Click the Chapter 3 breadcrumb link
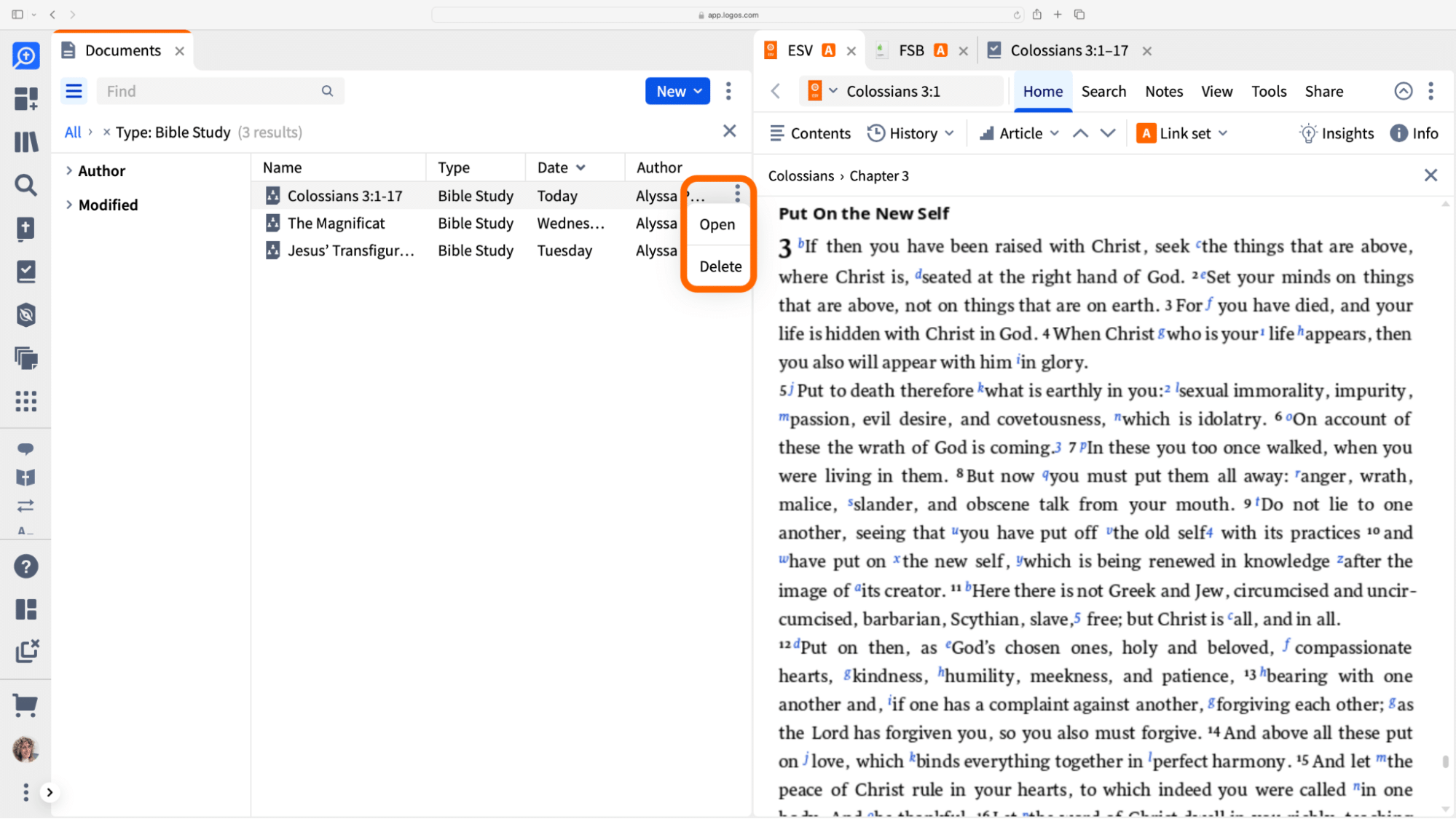 [x=879, y=175]
